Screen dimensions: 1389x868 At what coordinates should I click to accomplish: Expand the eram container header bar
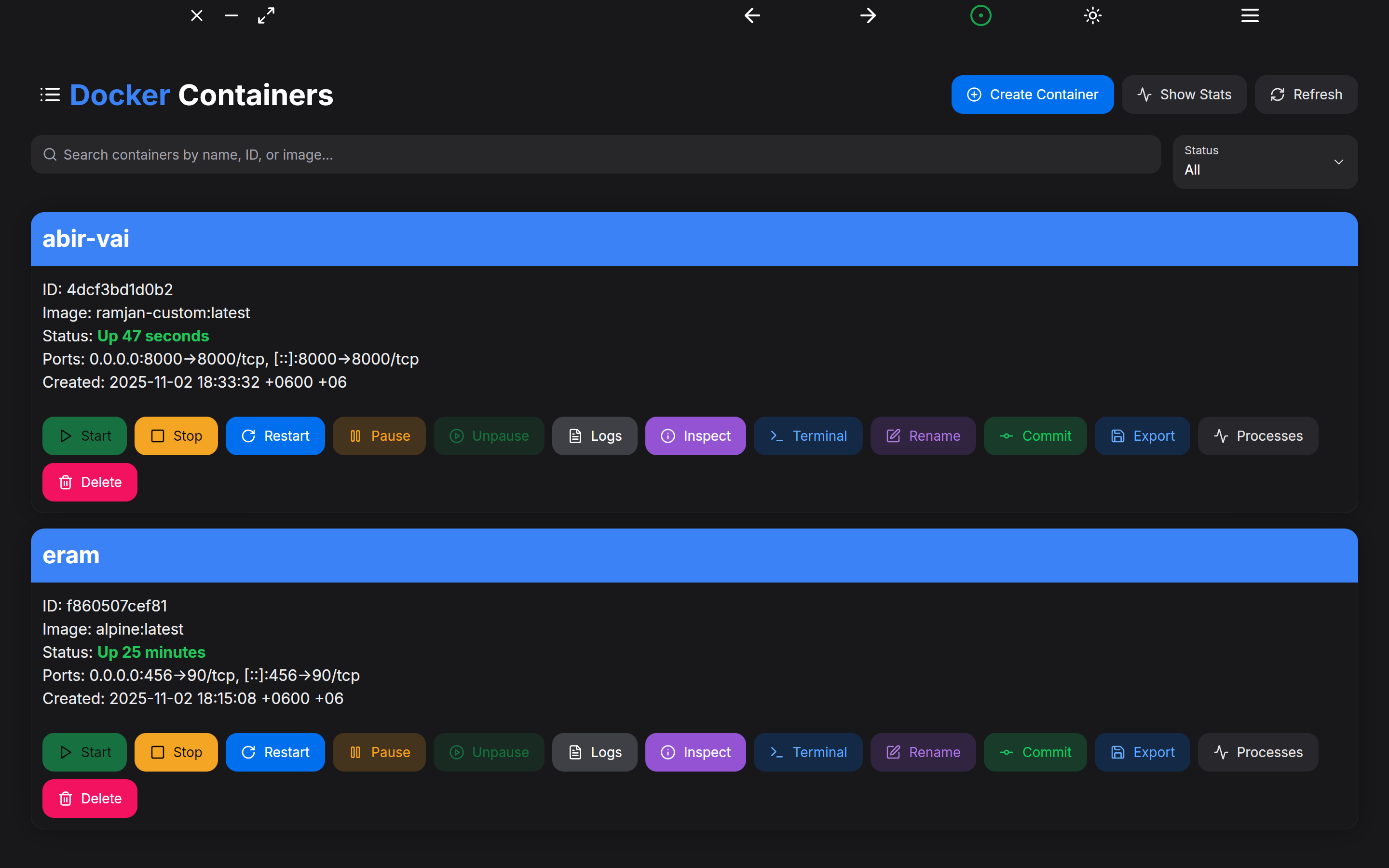694,555
